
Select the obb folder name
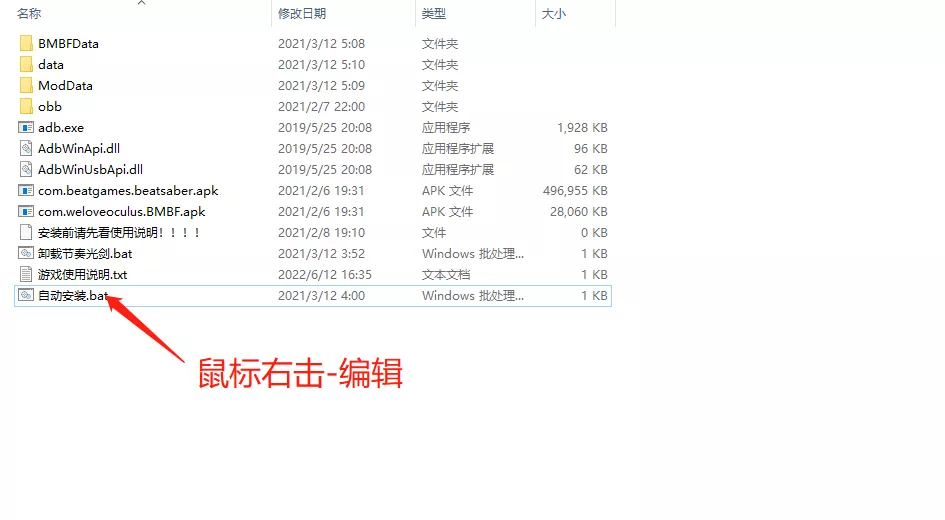[50, 107]
